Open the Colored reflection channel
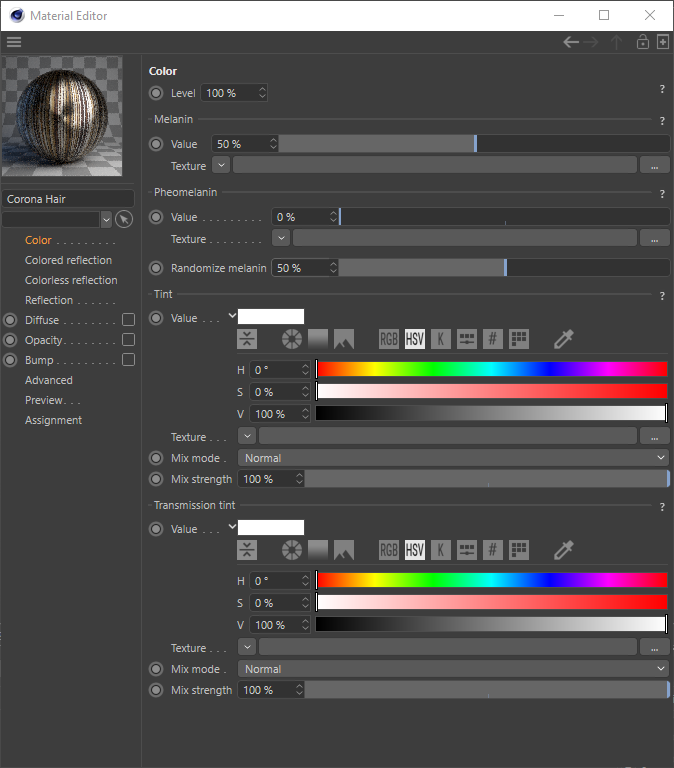 click(69, 260)
